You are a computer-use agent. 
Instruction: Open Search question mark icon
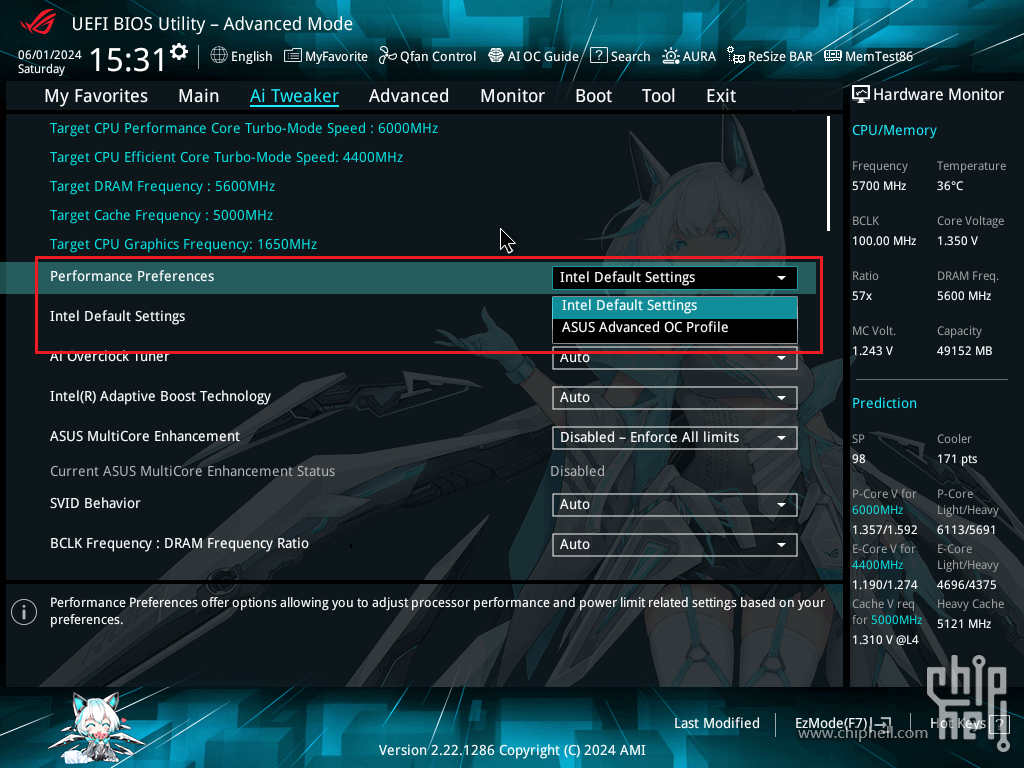[x=599, y=56]
